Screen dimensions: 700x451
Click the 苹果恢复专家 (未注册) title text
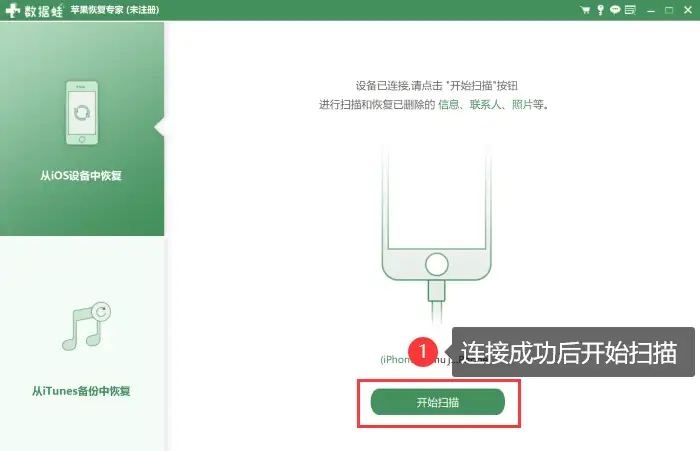pos(115,10)
